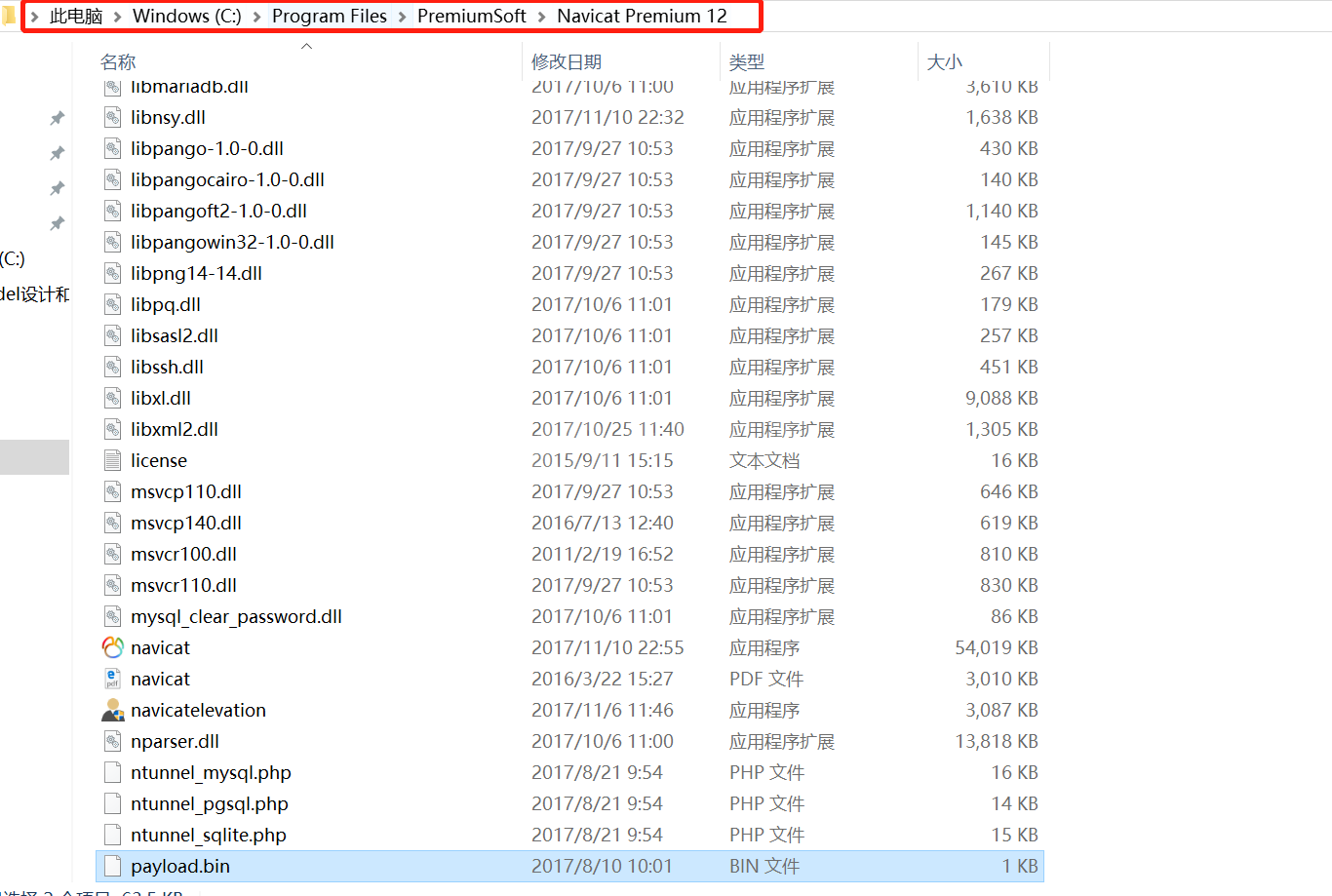Click the date 2016/7/13 12:40
This screenshot has height=896, width=1332.
pos(603,523)
